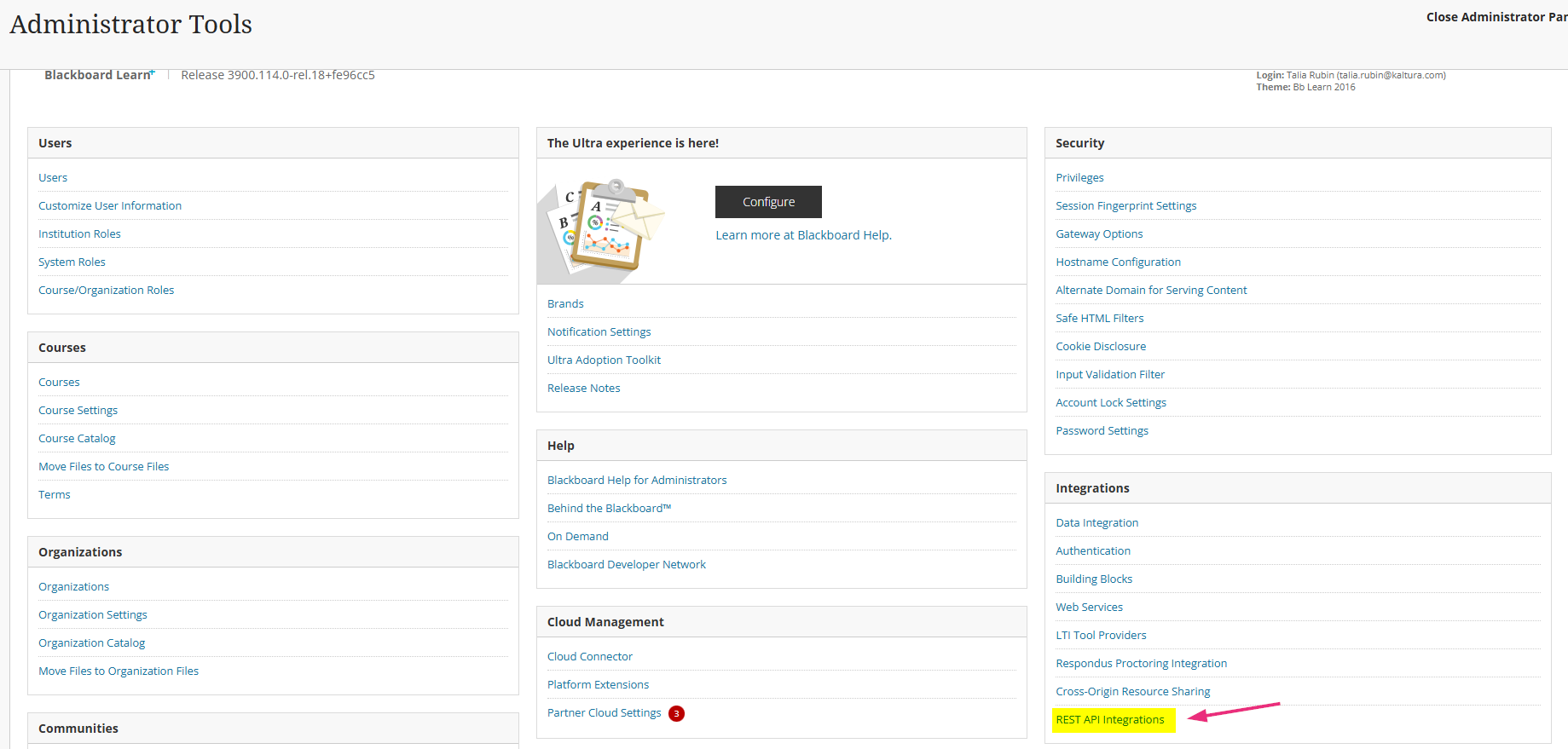Go to Institution Roles
Viewport: 1568px width, 749px height.
point(79,233)
